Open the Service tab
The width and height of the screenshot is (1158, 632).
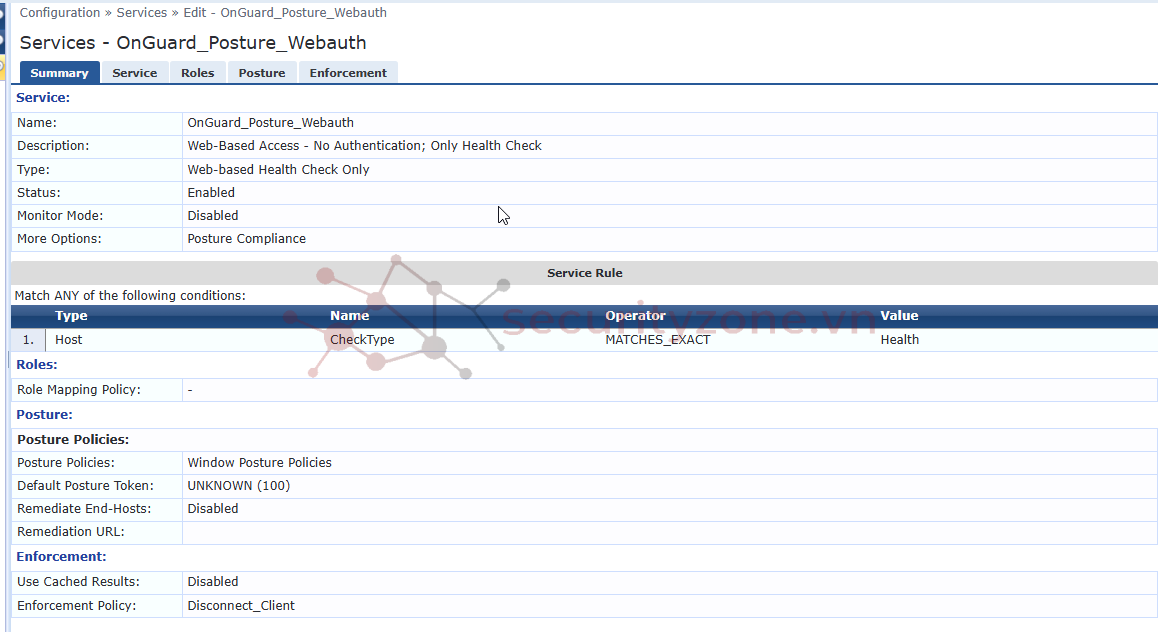point(134,73)
